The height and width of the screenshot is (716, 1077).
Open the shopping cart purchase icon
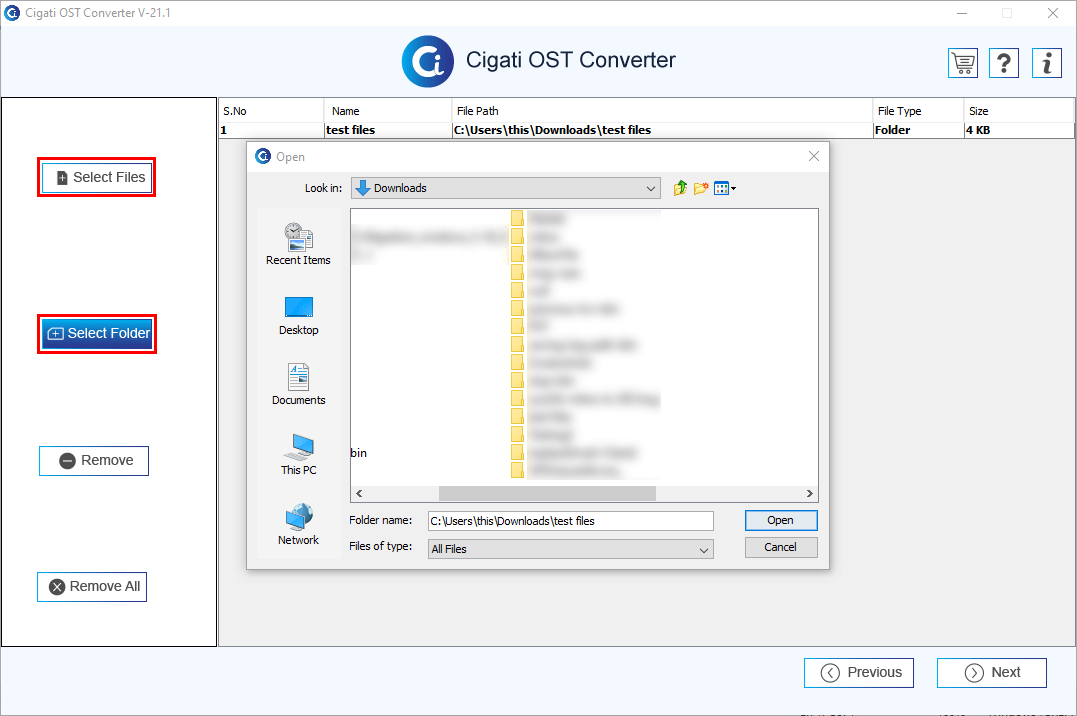point(963,63)
